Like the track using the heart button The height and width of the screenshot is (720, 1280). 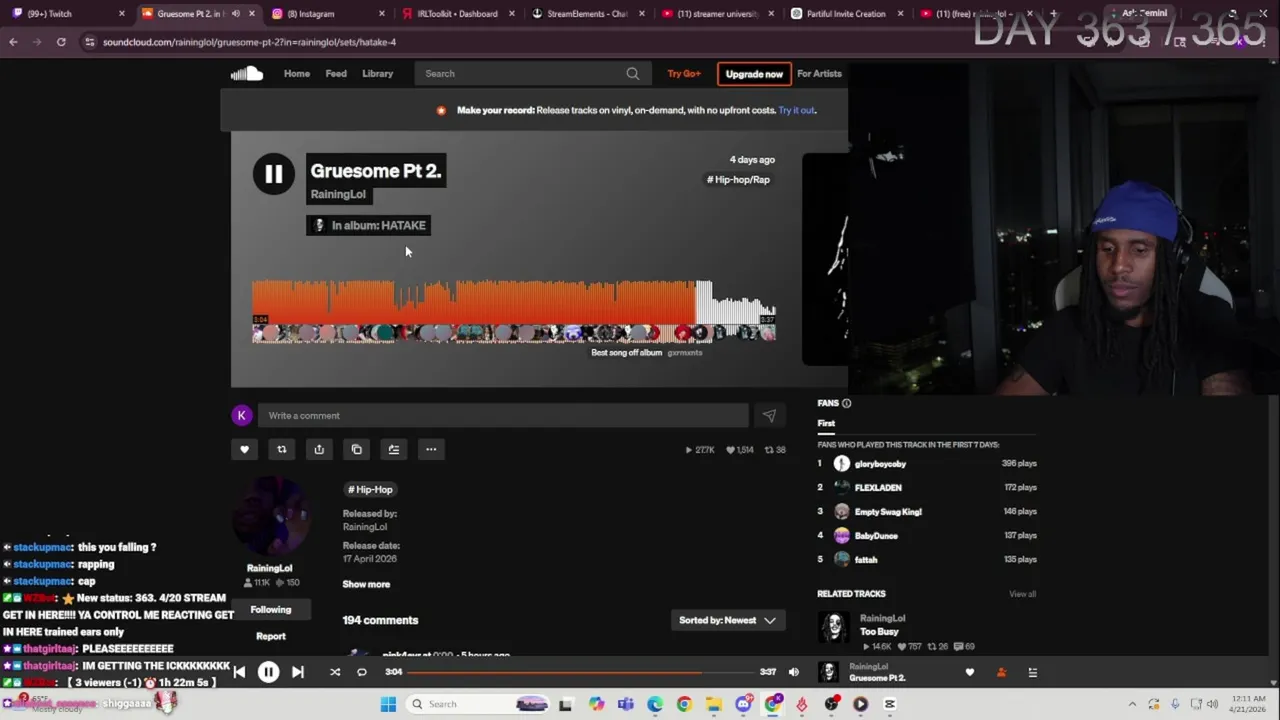click(x=244, y=450)
